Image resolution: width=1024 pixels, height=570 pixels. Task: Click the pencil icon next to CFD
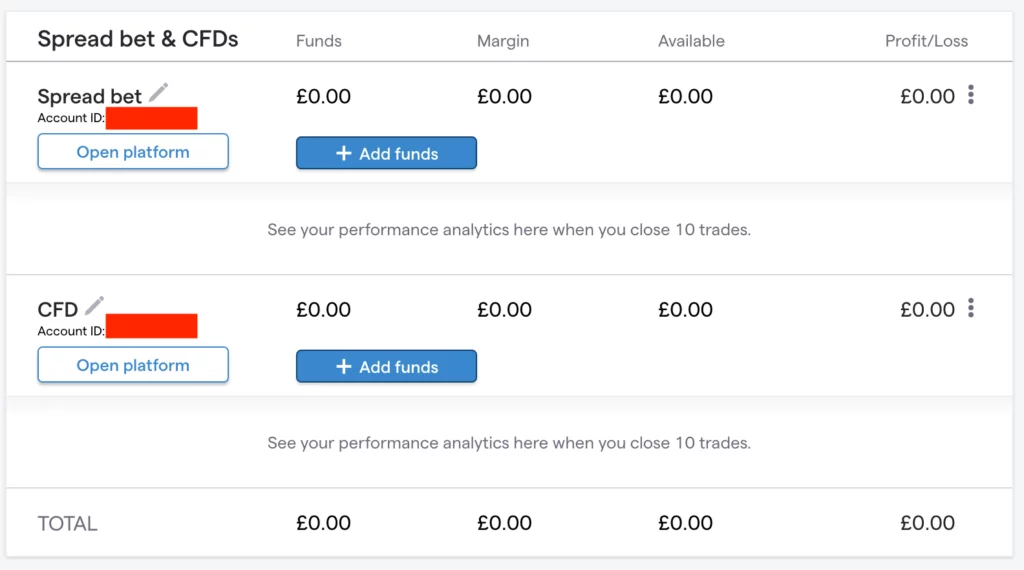pos(95,306)
